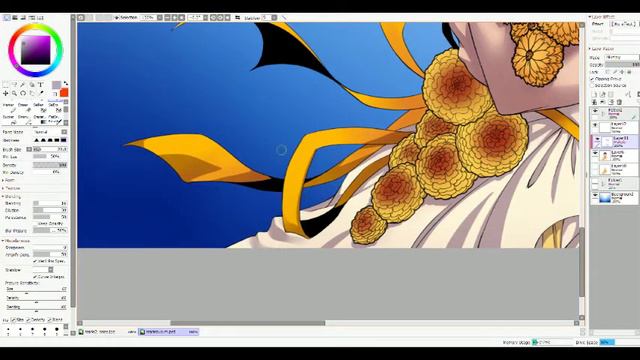Screen dimensions: 640x360
Task: Open the zoom percentage dropdown in toolbar
Action: point(160,18)
